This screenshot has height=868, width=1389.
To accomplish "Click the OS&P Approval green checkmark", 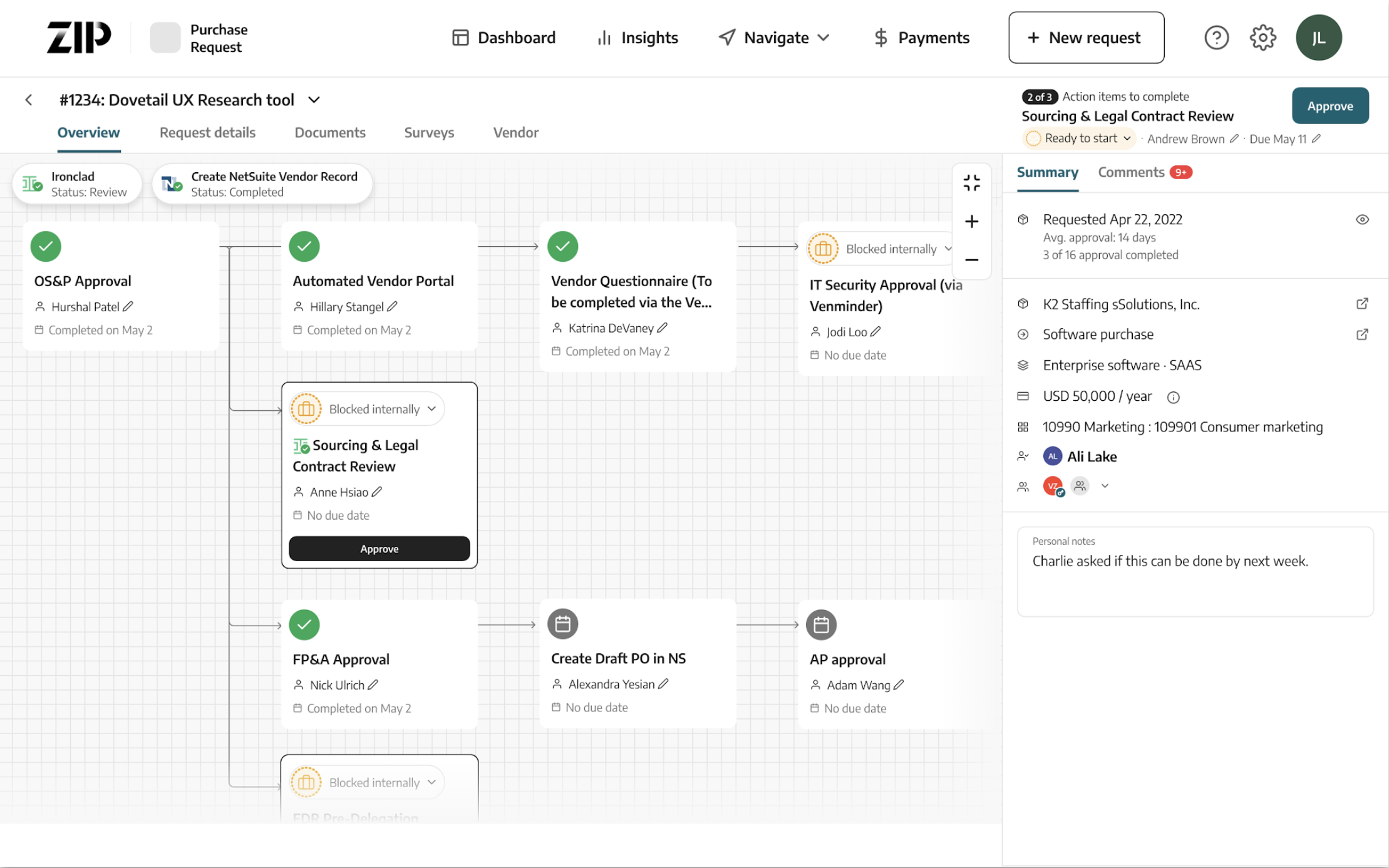I will click(x=46, y=246).
